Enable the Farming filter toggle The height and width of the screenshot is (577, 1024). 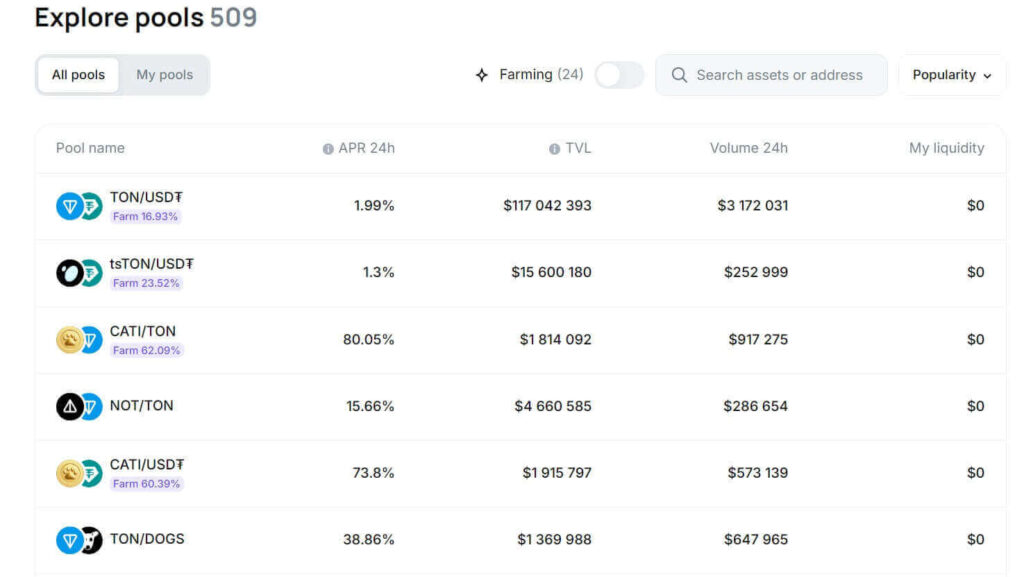click(x=619, y=75)
